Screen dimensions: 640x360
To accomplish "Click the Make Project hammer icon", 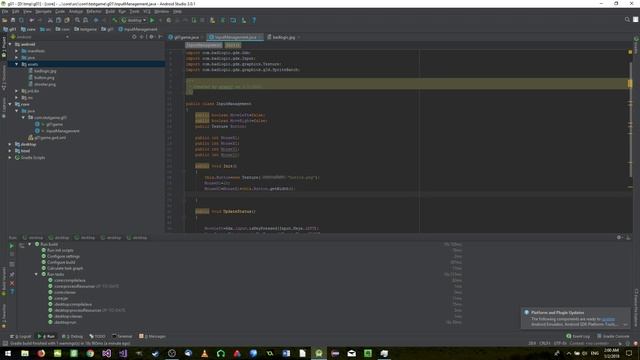I will [115, 20].
